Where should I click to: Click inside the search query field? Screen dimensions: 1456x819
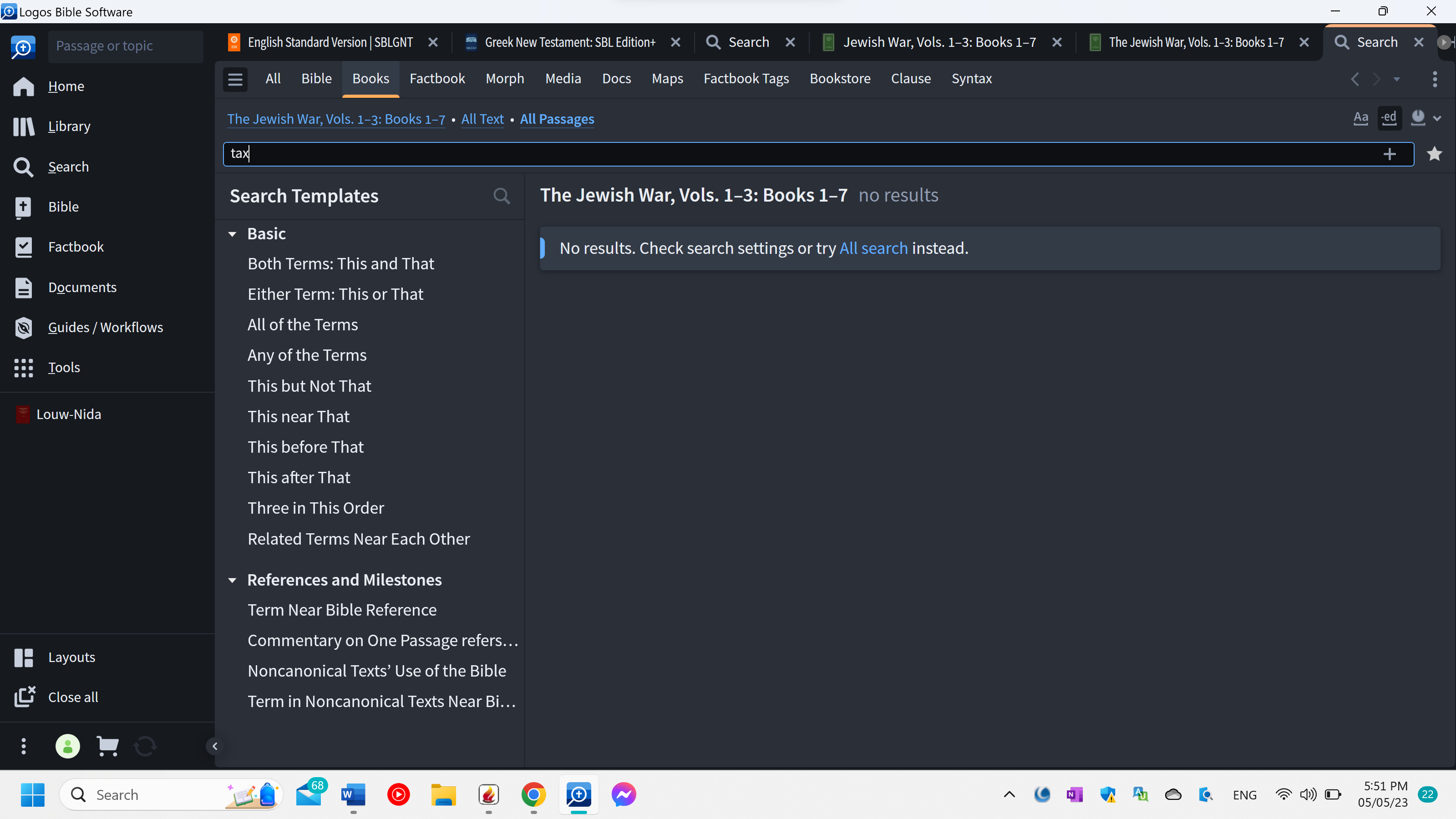click(791, 154)
